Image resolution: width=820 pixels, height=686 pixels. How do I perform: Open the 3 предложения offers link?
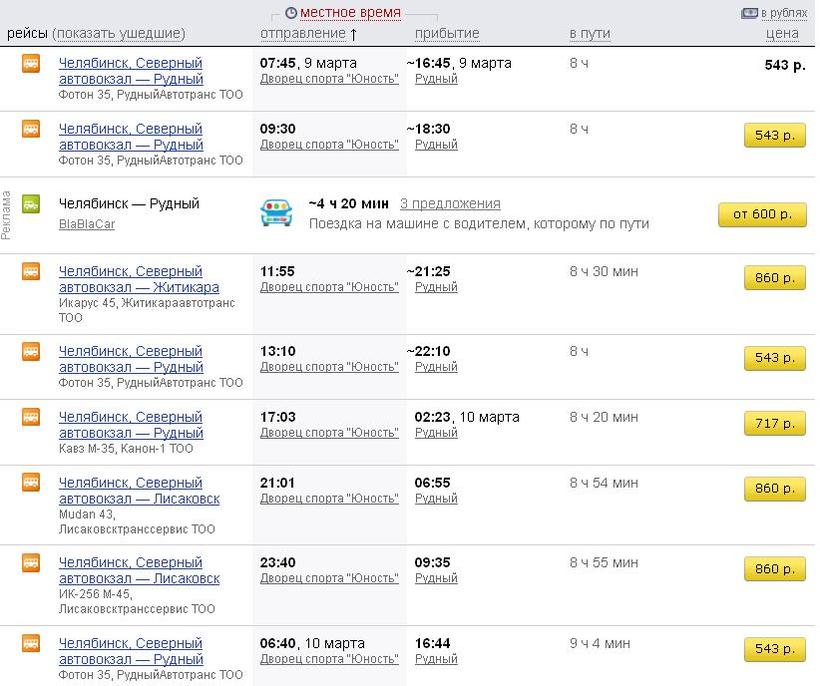point(450,204)
